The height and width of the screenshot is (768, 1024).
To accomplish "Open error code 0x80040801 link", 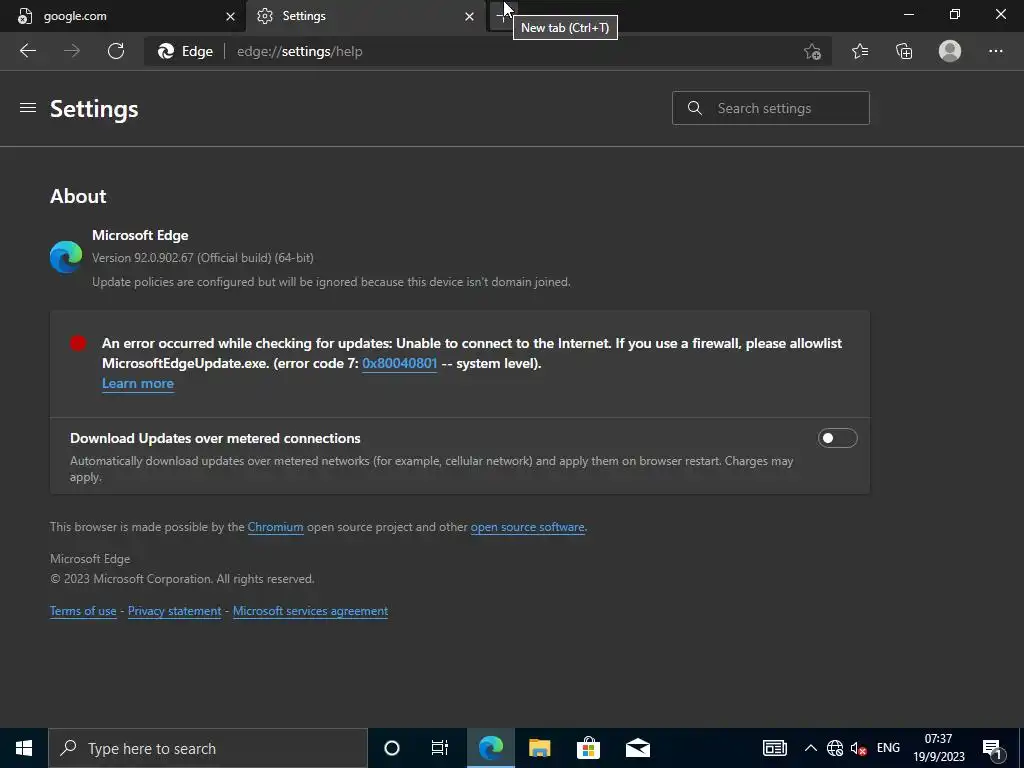I will [x=400, y=363].
